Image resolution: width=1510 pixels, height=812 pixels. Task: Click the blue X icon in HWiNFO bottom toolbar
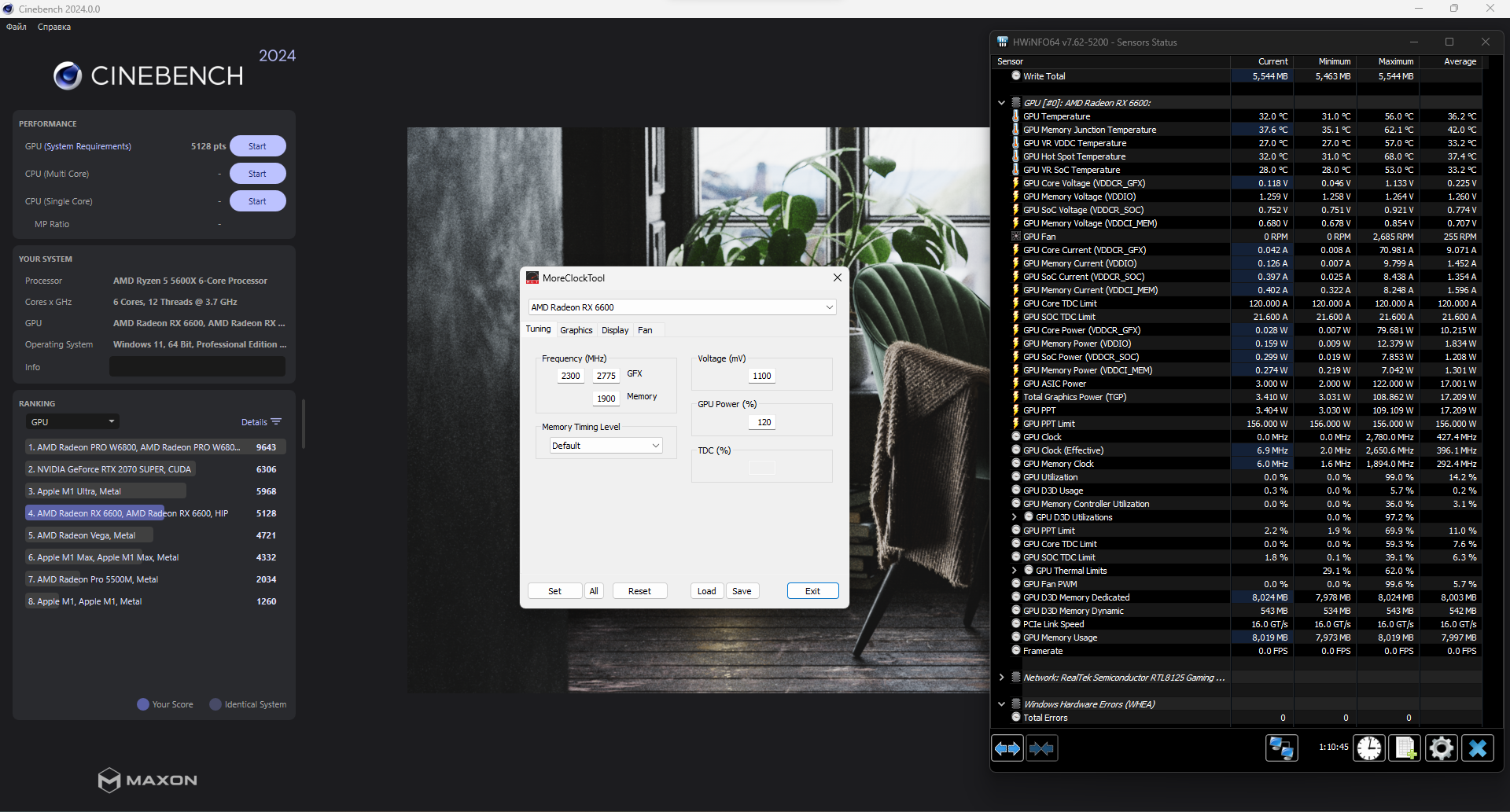[1478, 748]
